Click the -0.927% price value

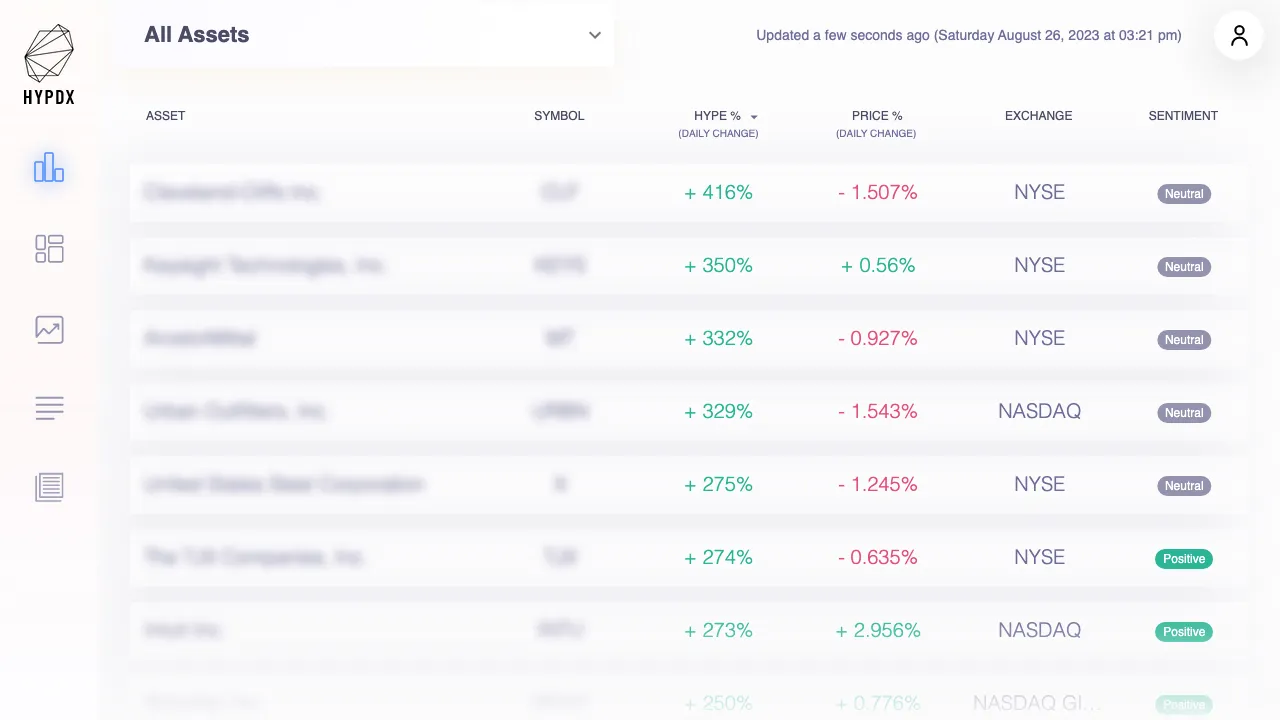877,338
